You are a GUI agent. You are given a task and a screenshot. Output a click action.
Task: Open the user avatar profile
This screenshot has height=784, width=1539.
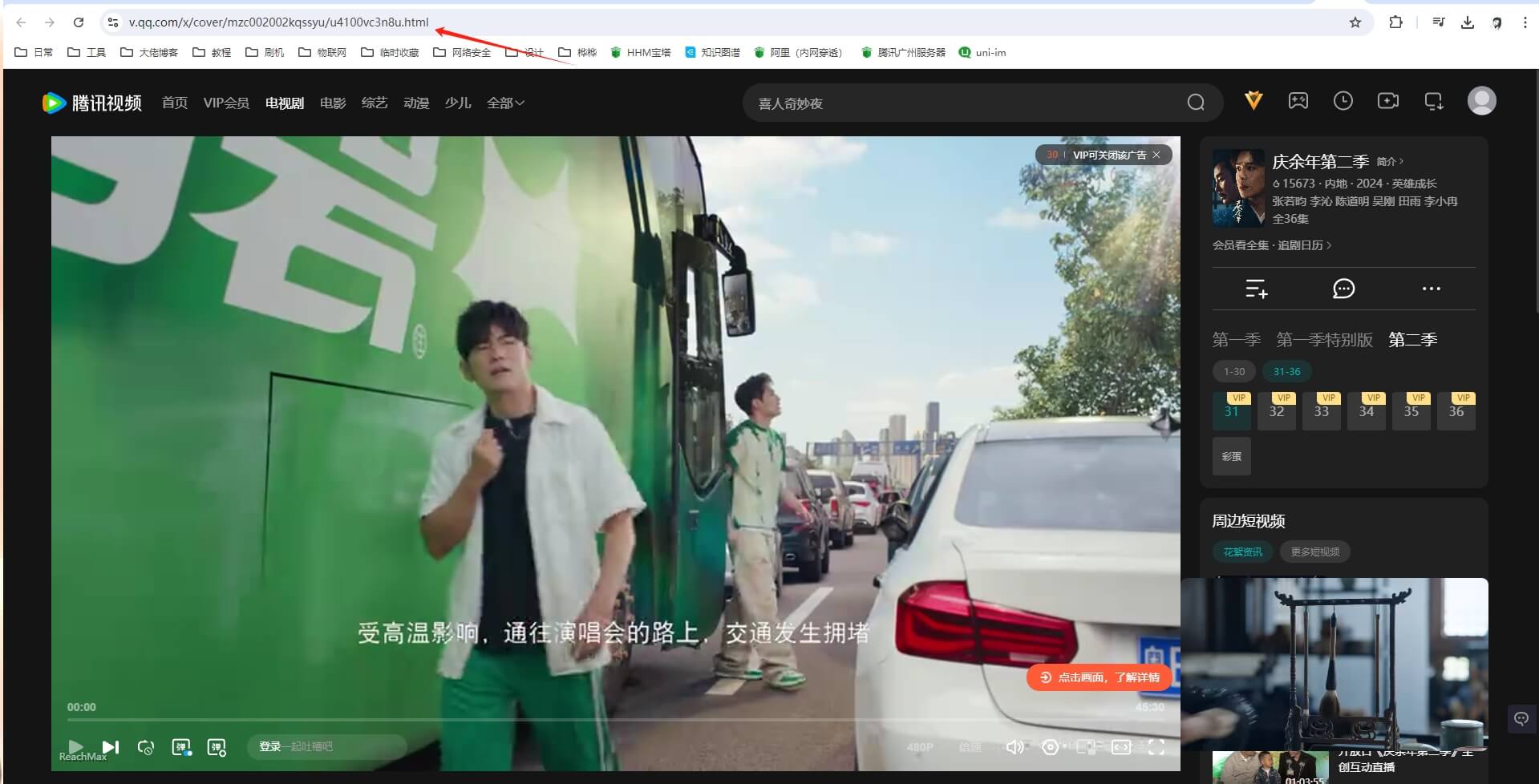click(x=1482, y=100)
